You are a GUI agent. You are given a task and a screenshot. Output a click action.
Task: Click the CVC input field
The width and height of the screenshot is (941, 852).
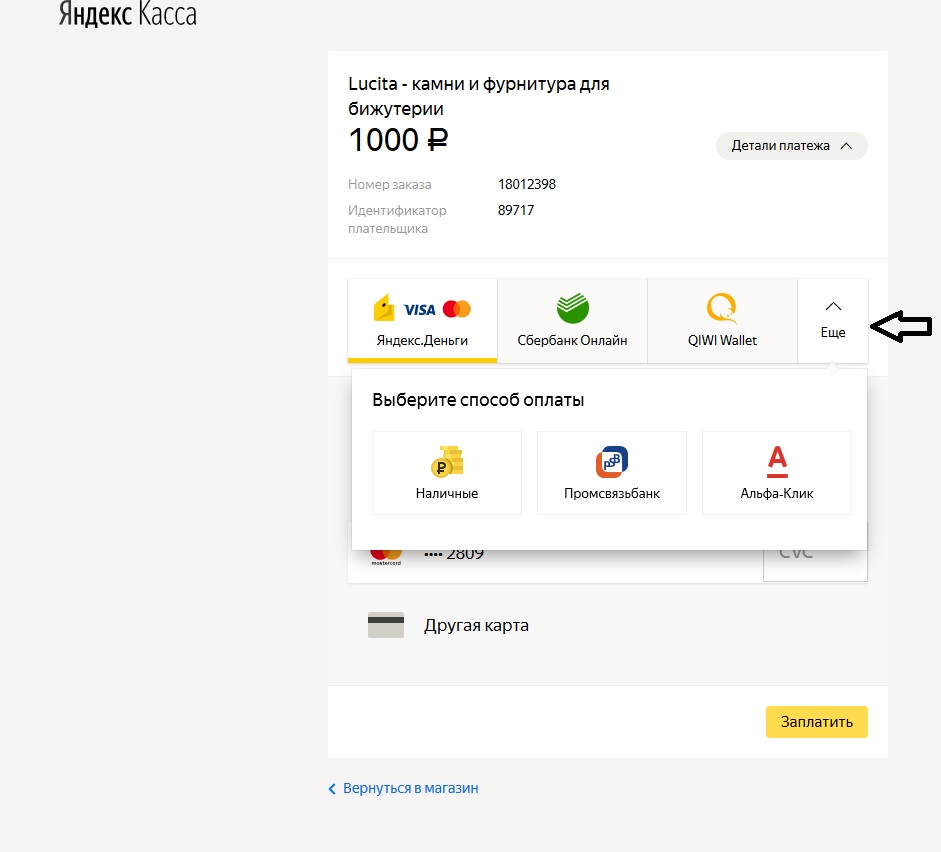[815, 565]
